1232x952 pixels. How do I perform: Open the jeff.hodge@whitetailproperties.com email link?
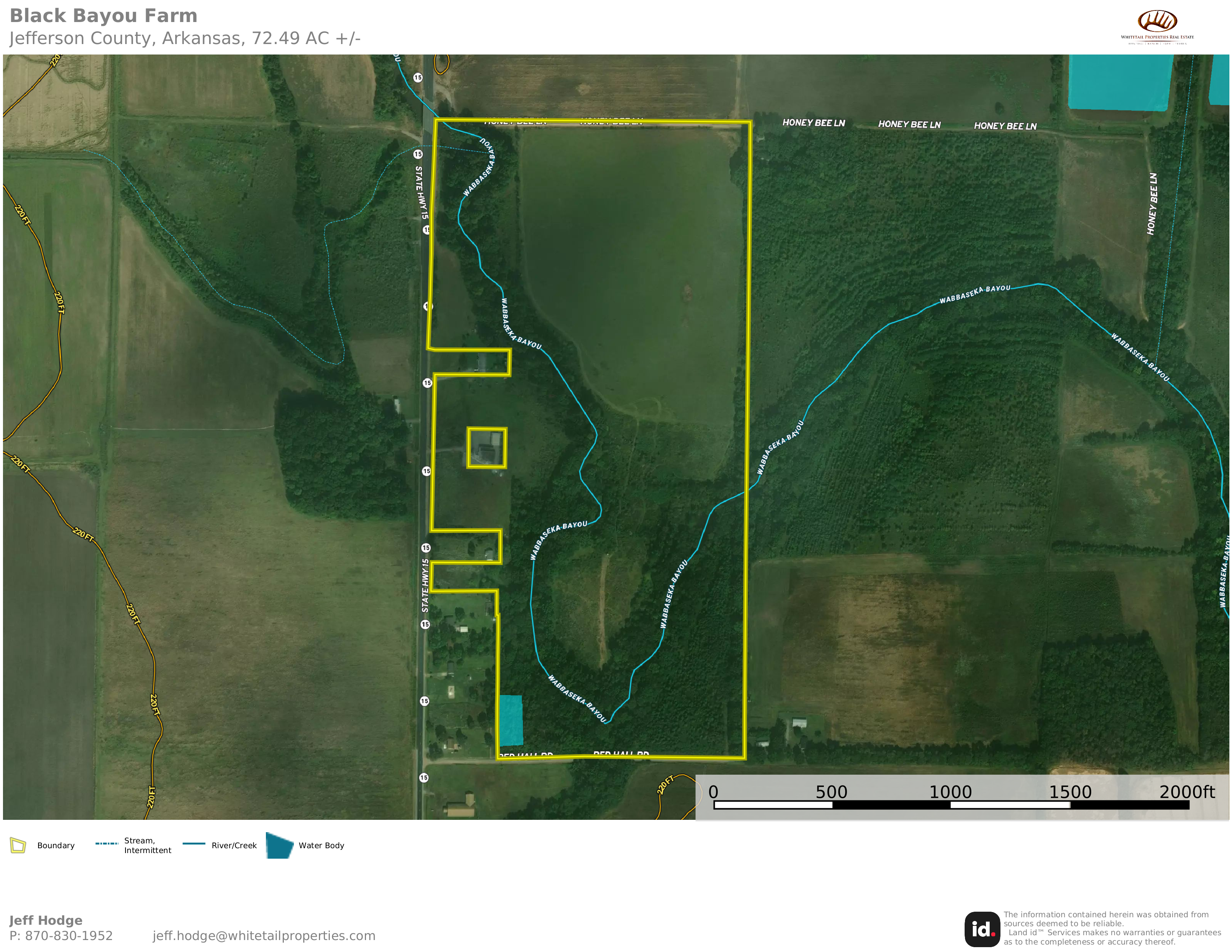263,936
